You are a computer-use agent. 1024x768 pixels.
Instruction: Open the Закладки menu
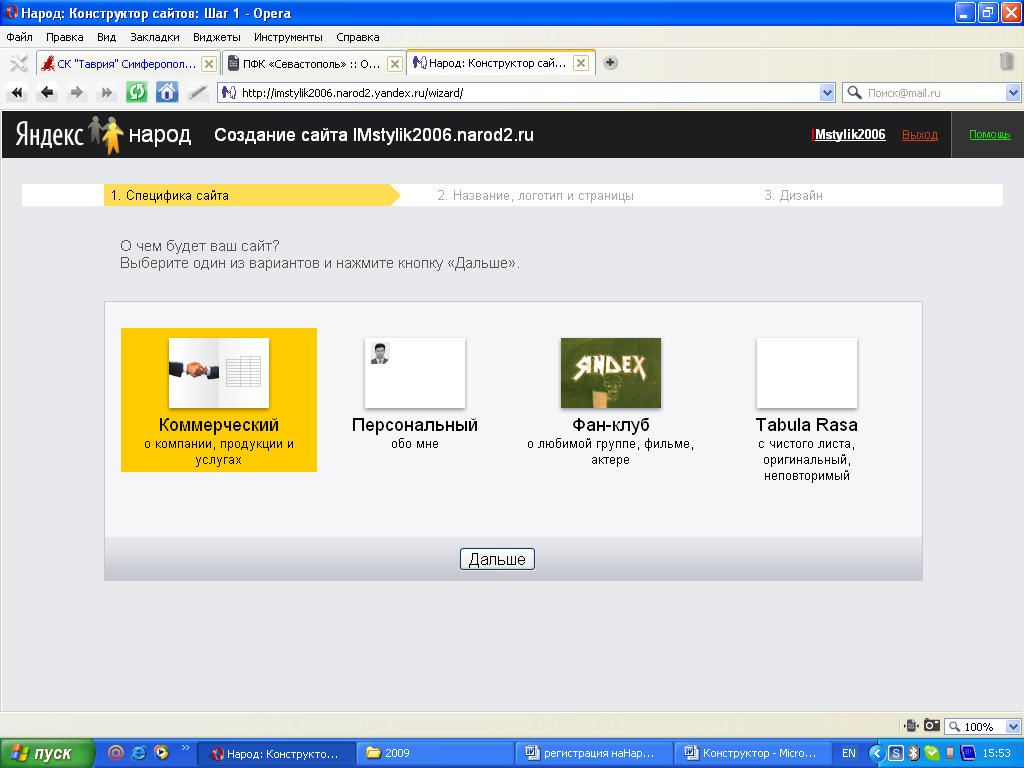[155, 37]
